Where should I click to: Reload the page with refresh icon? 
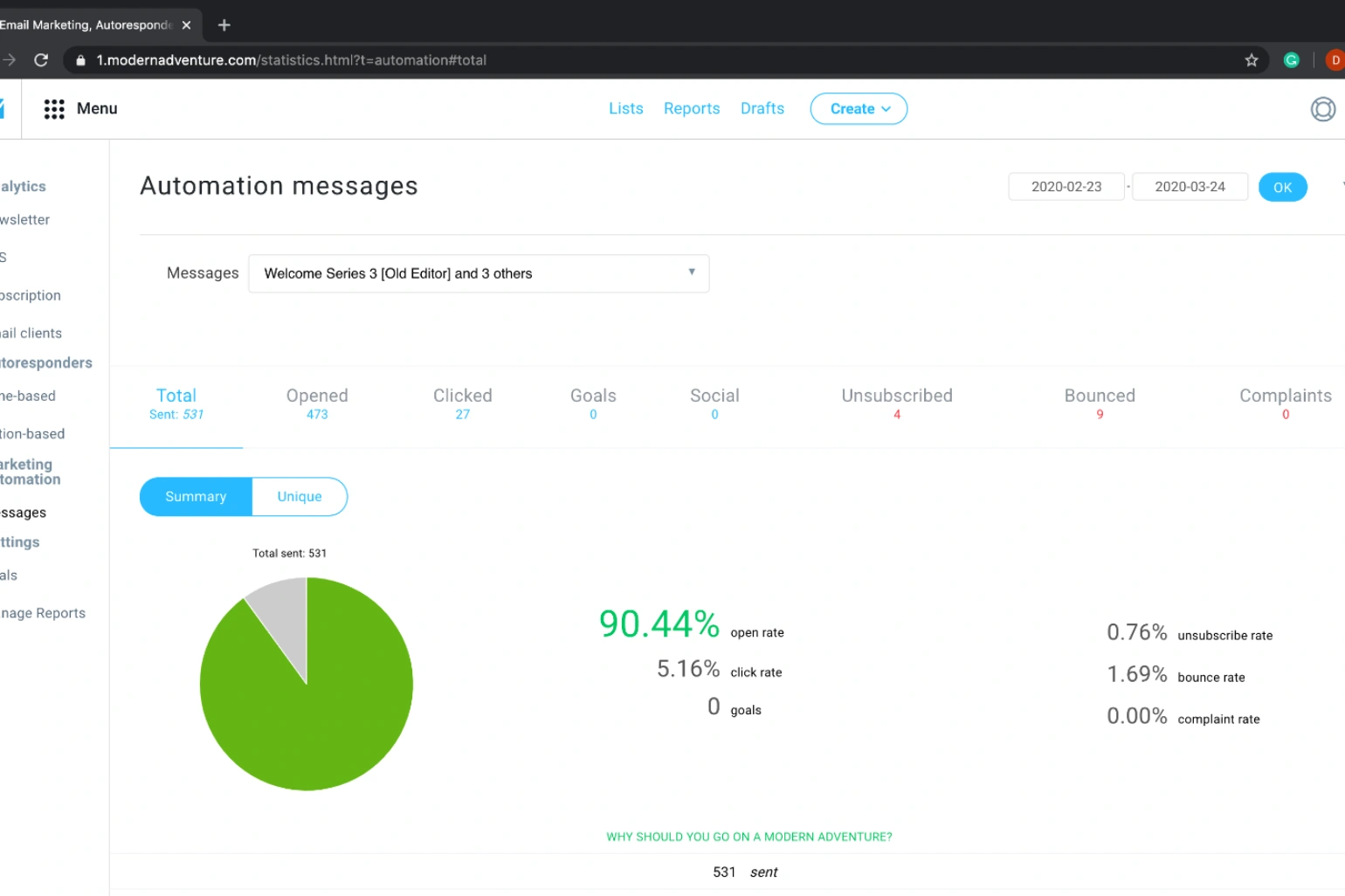tap(41, 60)
